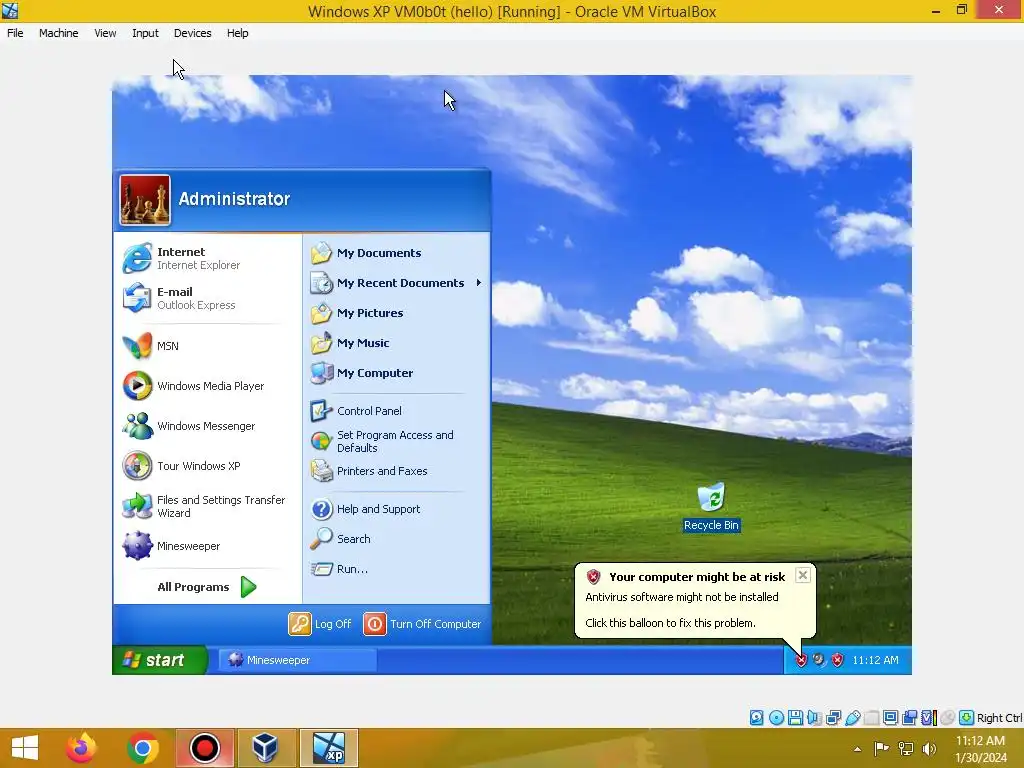The height and width of the screenshot is (768, 1024).
Task: Show hidden icons in host system tray
Action: (x=857, y=749)
